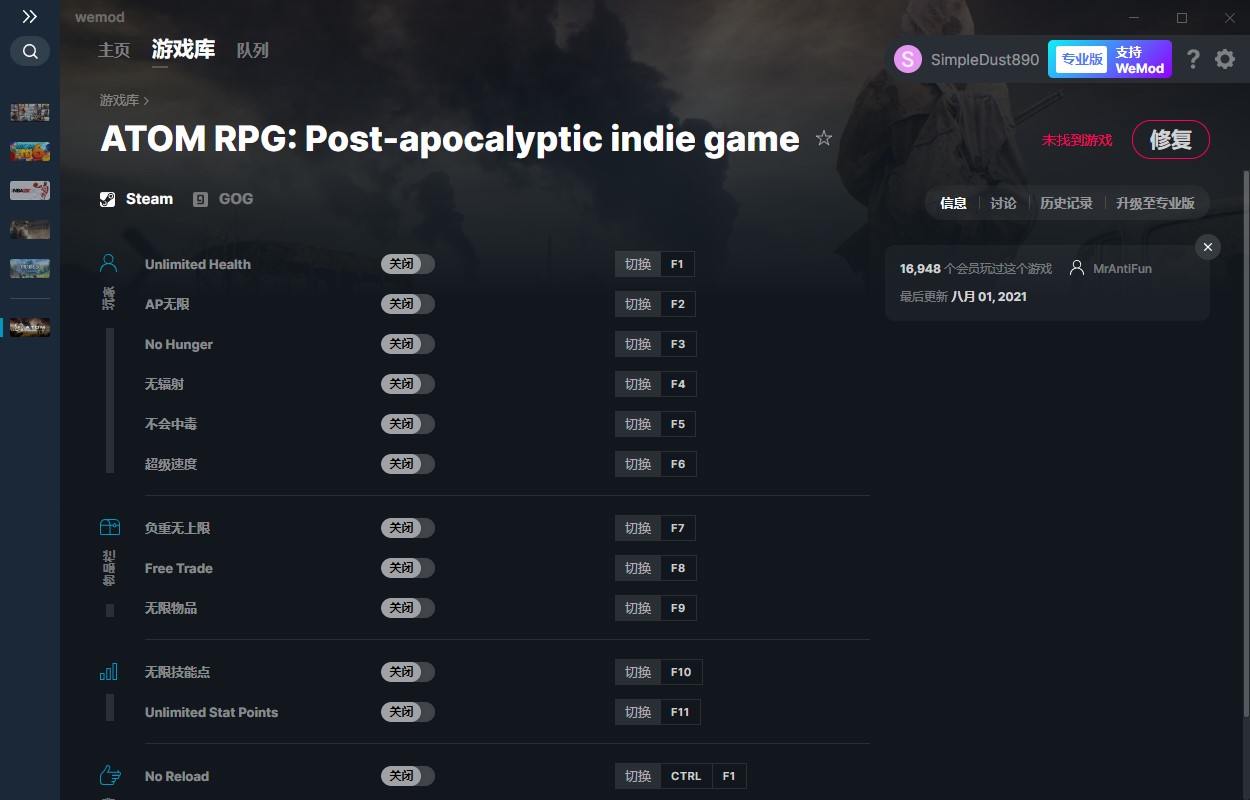Select the GOG platform icon
This screenshot has width=1250, height=800.
(201, 199)
